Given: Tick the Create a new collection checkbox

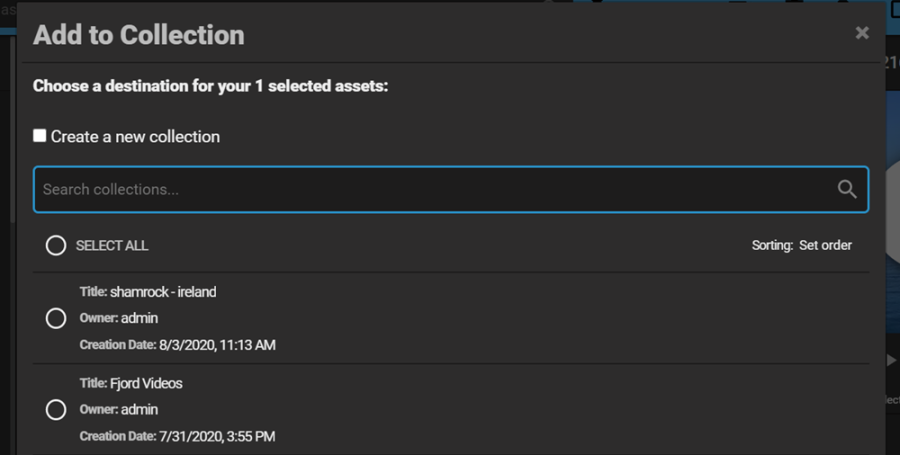Looking at the screenshot, I should coord(40,136).
